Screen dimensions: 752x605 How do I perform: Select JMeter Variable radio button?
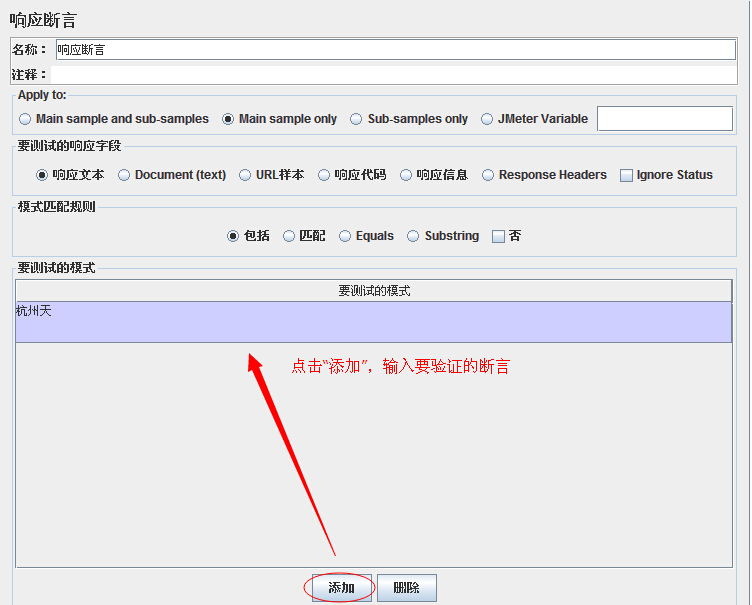487,119
